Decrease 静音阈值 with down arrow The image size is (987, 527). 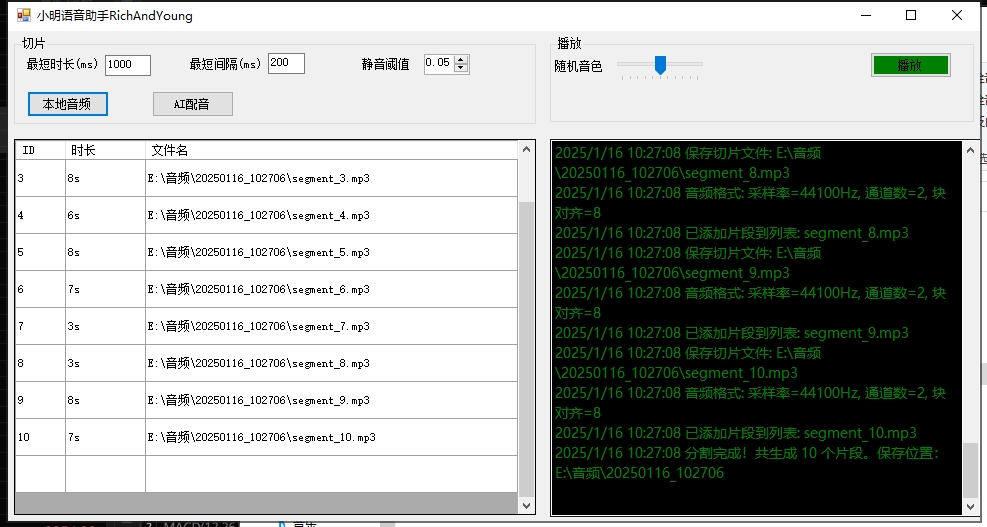pyautogui.click(x=461, y=69)
